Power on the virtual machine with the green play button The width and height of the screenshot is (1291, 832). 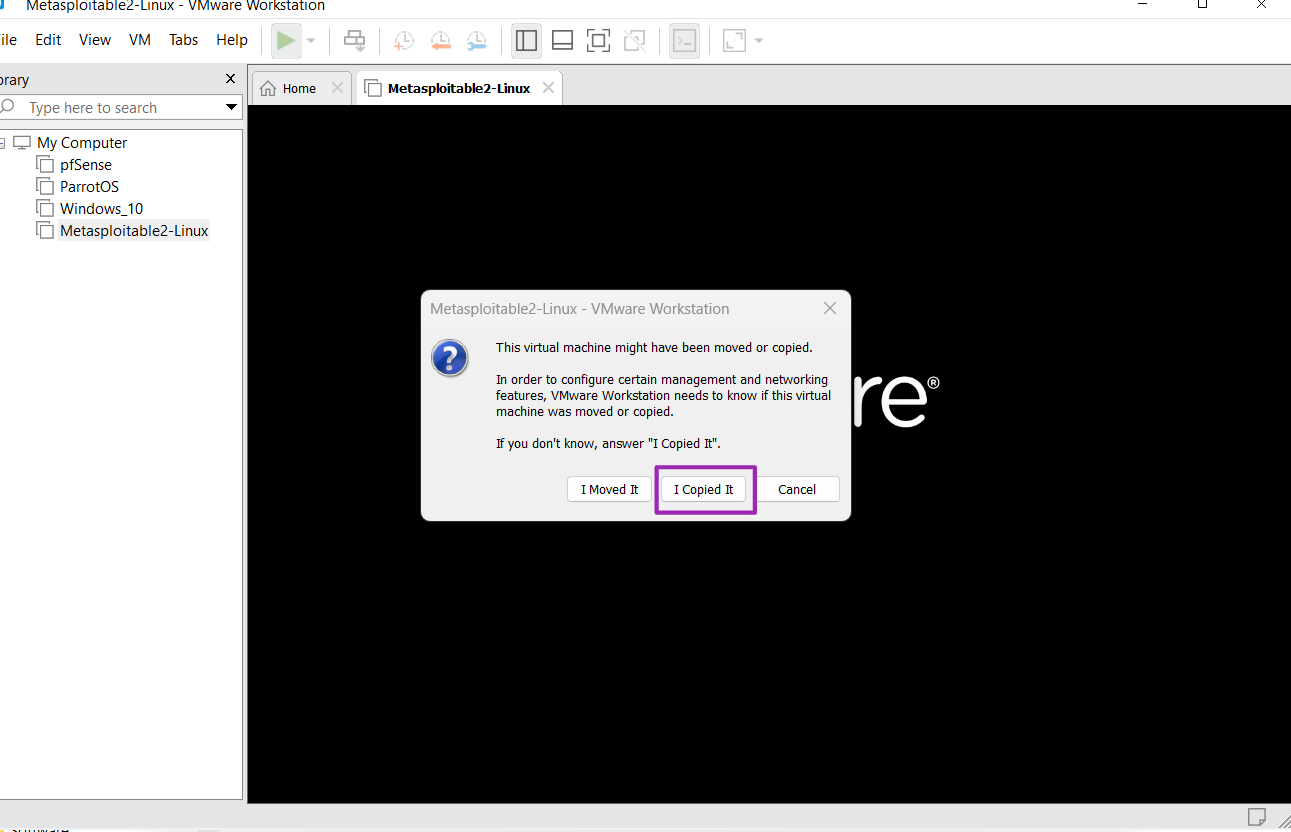point(286,40)
